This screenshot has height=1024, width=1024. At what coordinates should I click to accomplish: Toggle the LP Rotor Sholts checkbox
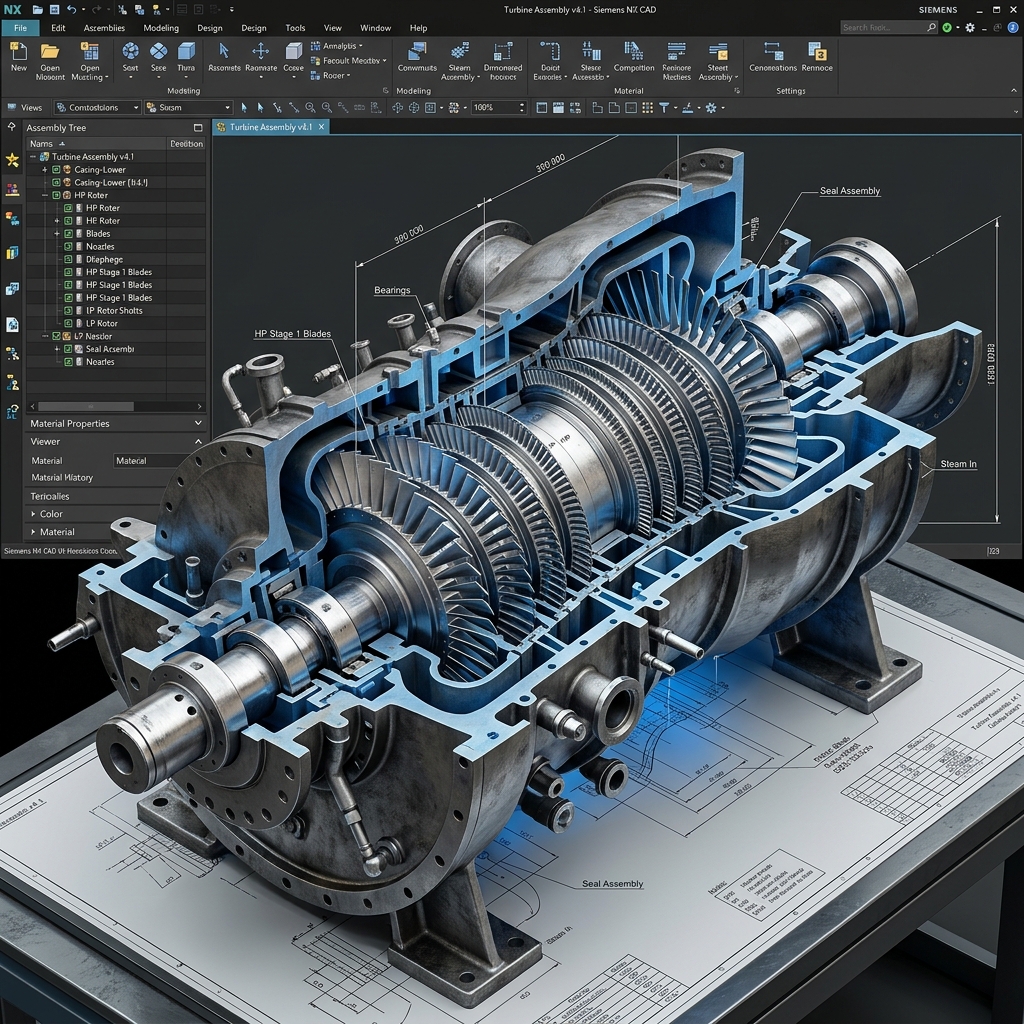pos(68,311)
